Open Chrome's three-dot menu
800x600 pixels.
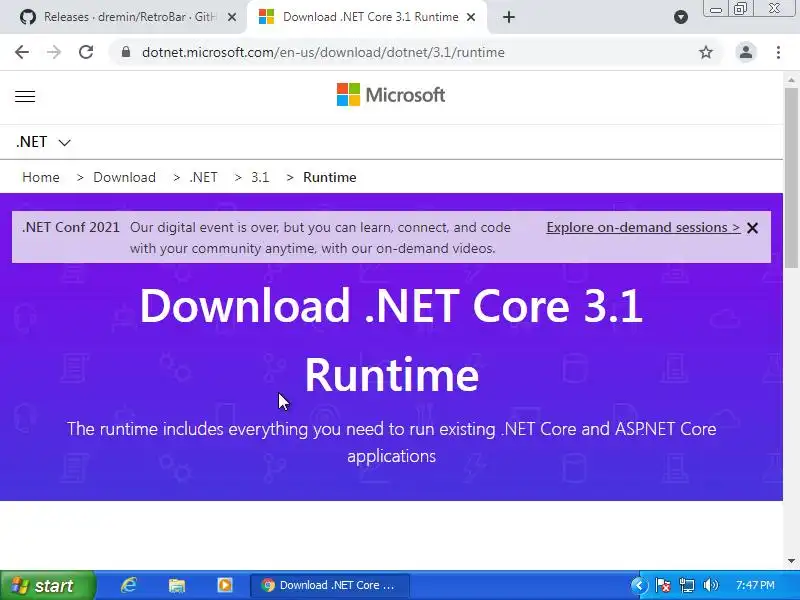(778, 52)
